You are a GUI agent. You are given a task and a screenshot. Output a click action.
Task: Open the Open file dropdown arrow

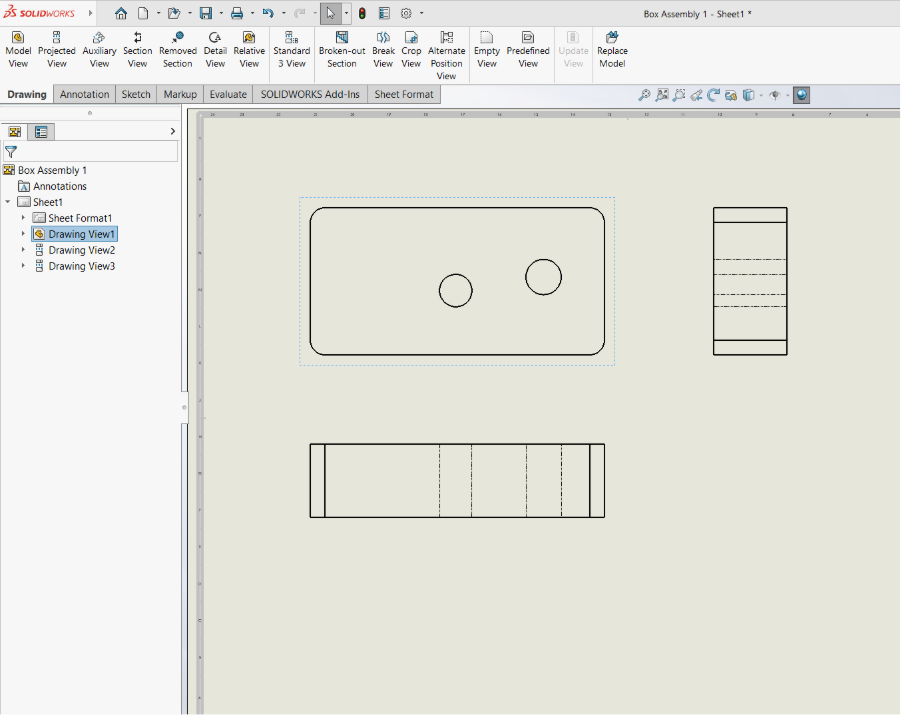(189, 13)
